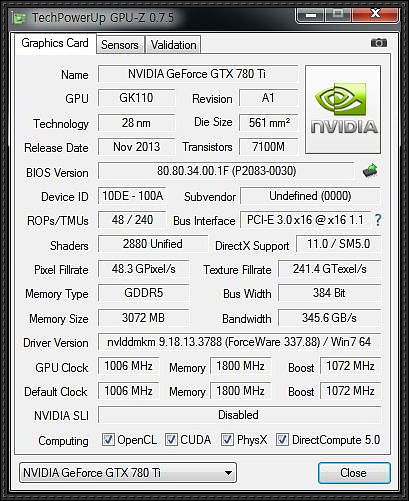Click the Default Clock field 1006 MHz
Viewport: 409px width, 501px height.
point(128,391)
